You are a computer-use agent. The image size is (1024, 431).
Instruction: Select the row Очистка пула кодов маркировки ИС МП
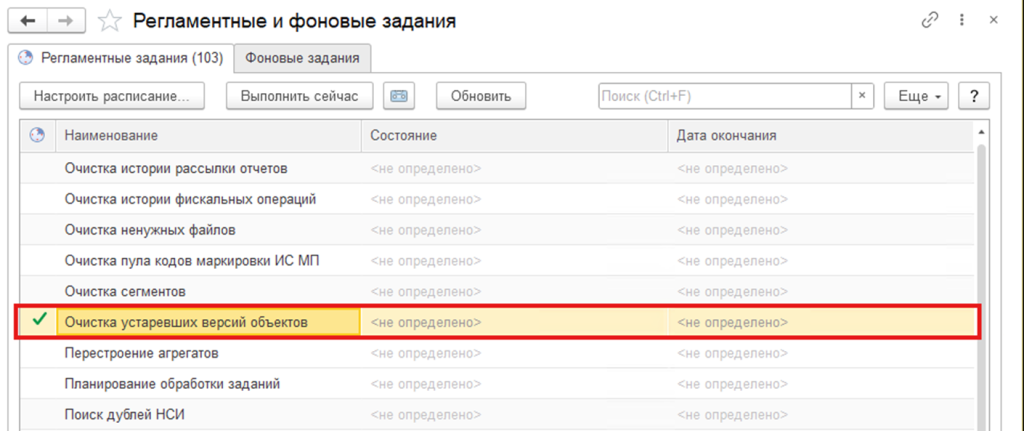click(498, 261)
